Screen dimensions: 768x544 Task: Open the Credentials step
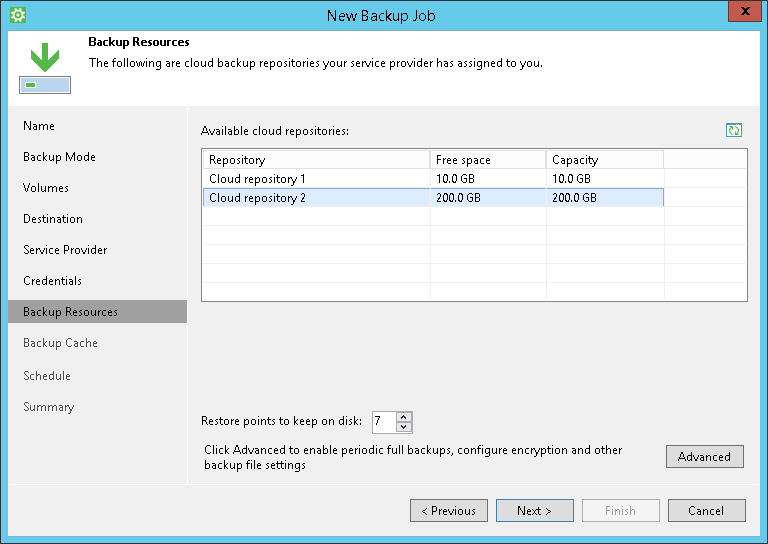coord(52,281)
